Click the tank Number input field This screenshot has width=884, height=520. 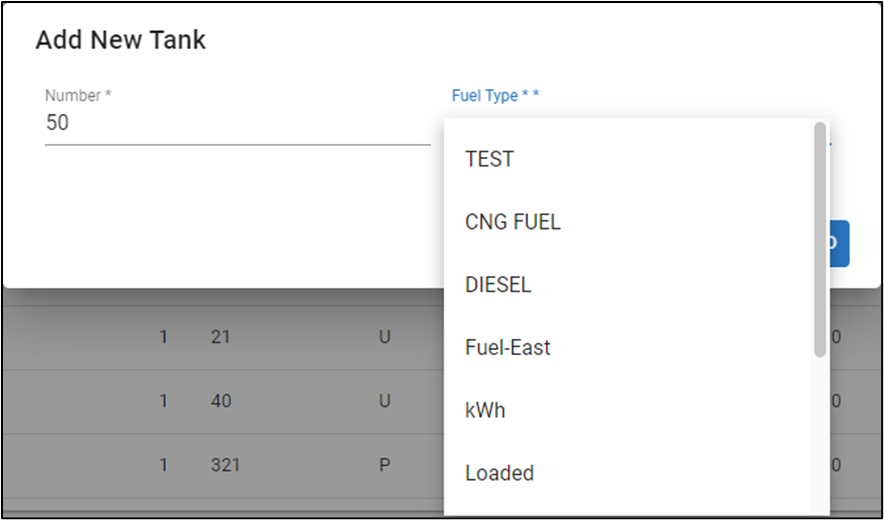tap(237, 124)
